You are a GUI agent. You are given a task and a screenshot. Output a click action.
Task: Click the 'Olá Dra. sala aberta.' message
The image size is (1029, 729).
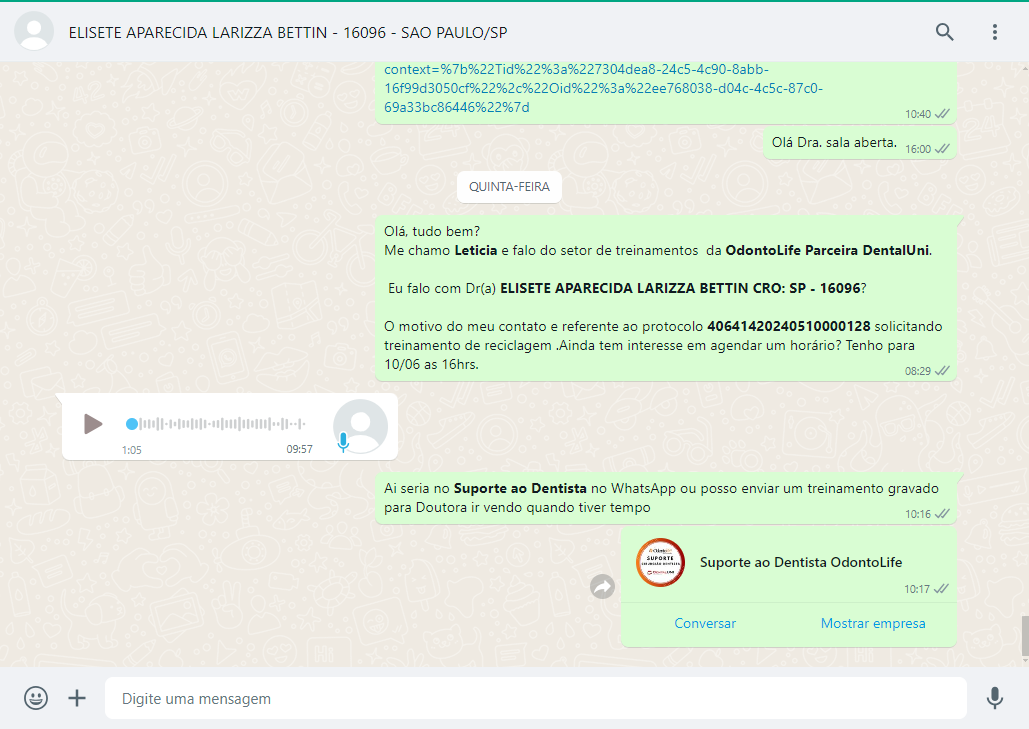coord(834,143)
